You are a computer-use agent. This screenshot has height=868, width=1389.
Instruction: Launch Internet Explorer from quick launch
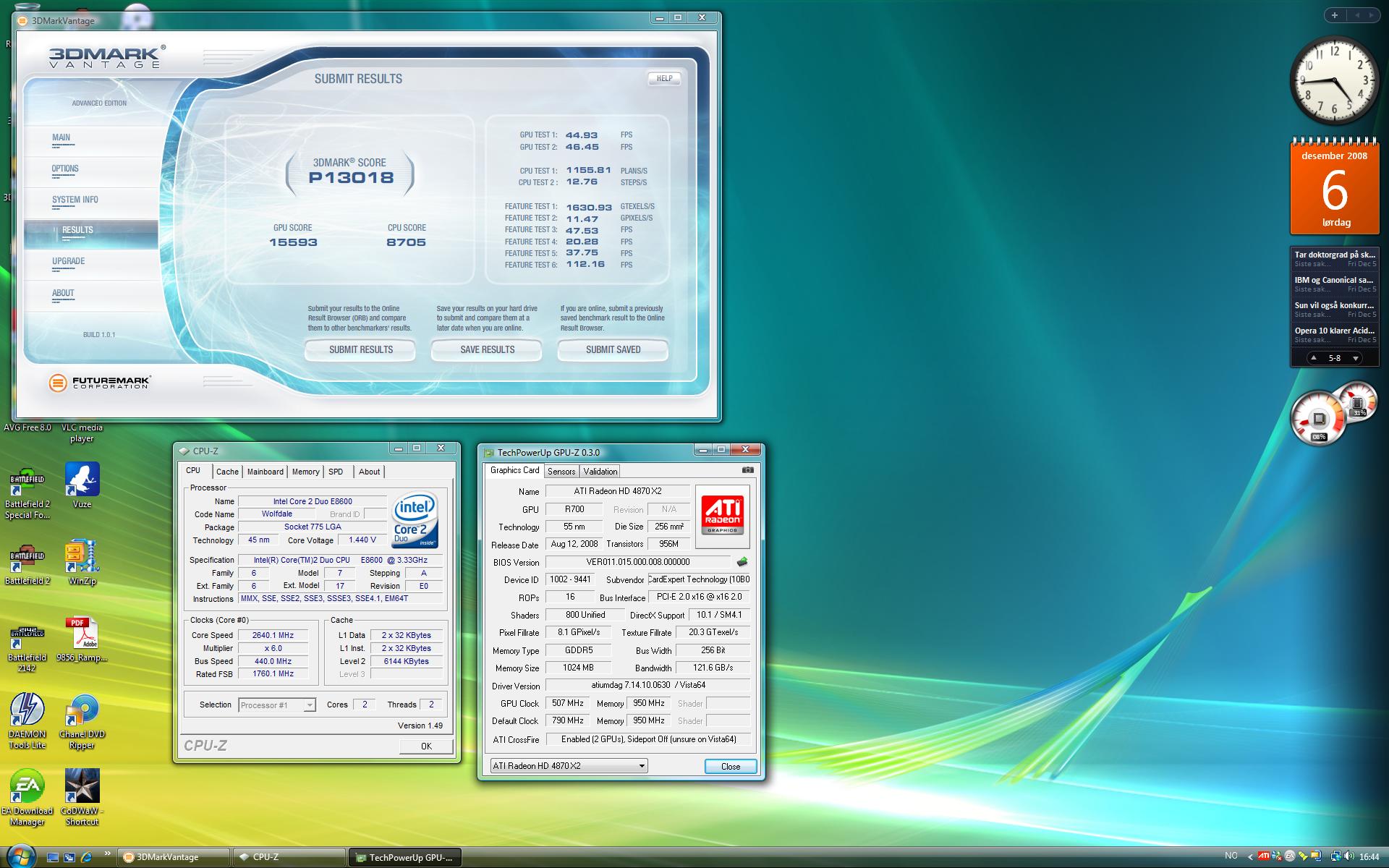86,857
